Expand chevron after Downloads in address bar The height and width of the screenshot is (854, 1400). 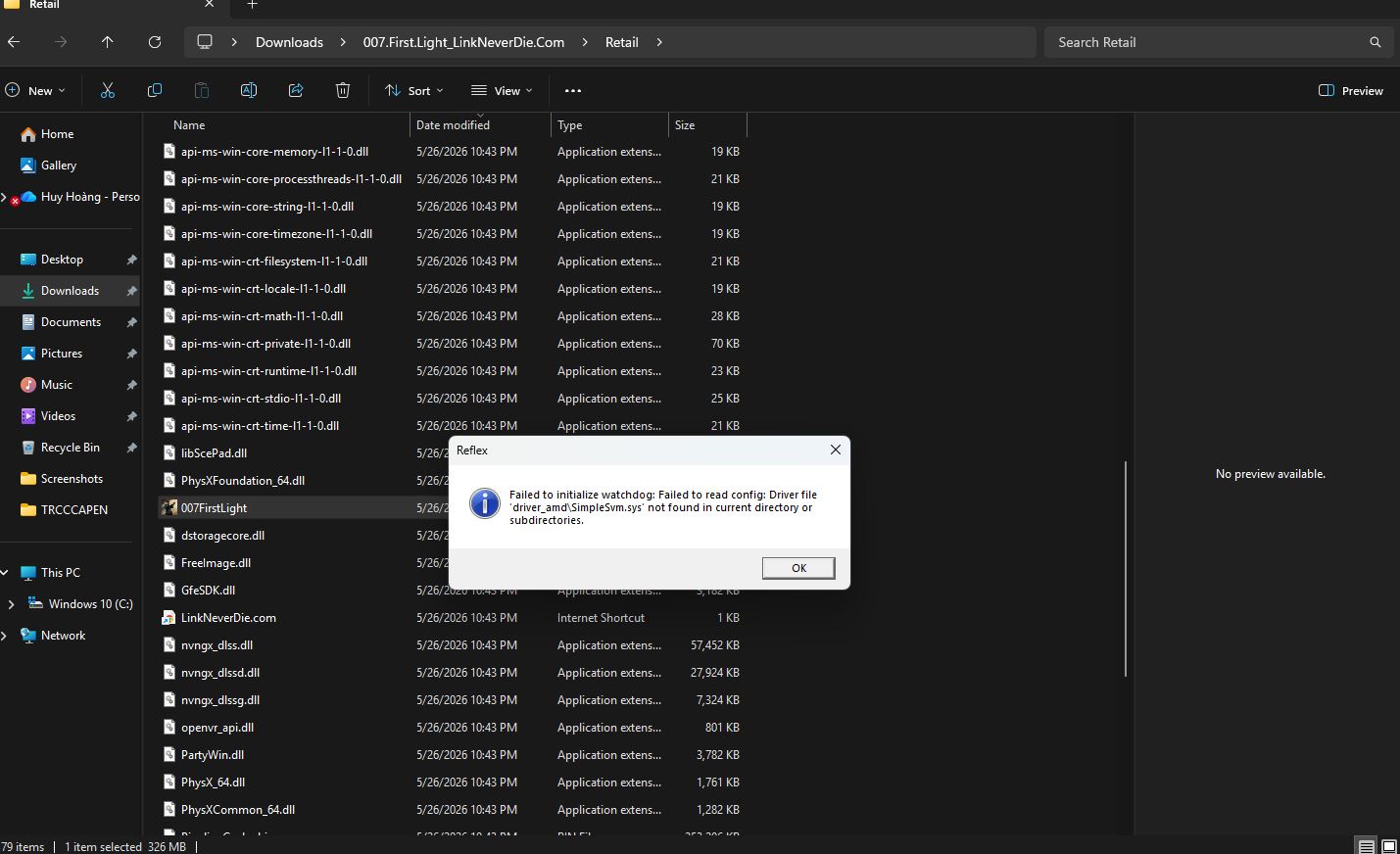pyautogui.click(x=343, y=42)
